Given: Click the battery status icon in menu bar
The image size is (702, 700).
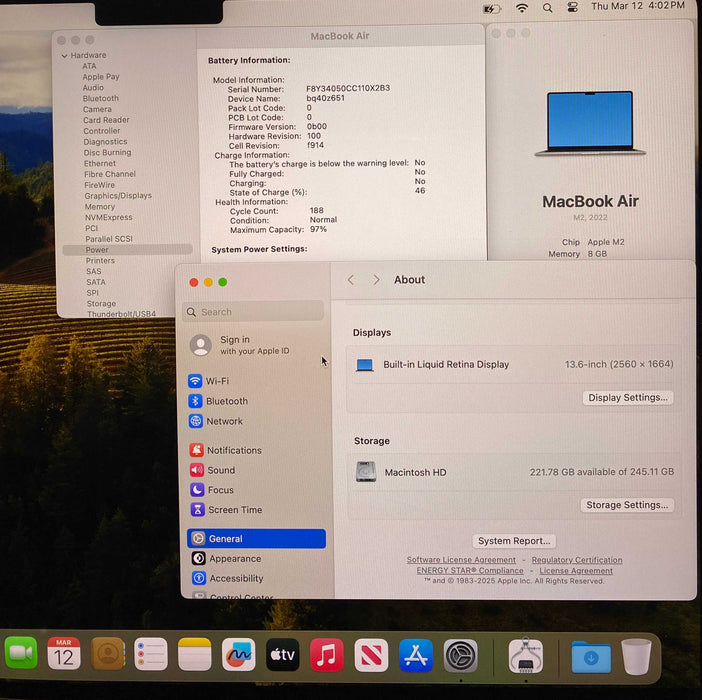Looking at the screenshot, I should click(x=492, y=9).
